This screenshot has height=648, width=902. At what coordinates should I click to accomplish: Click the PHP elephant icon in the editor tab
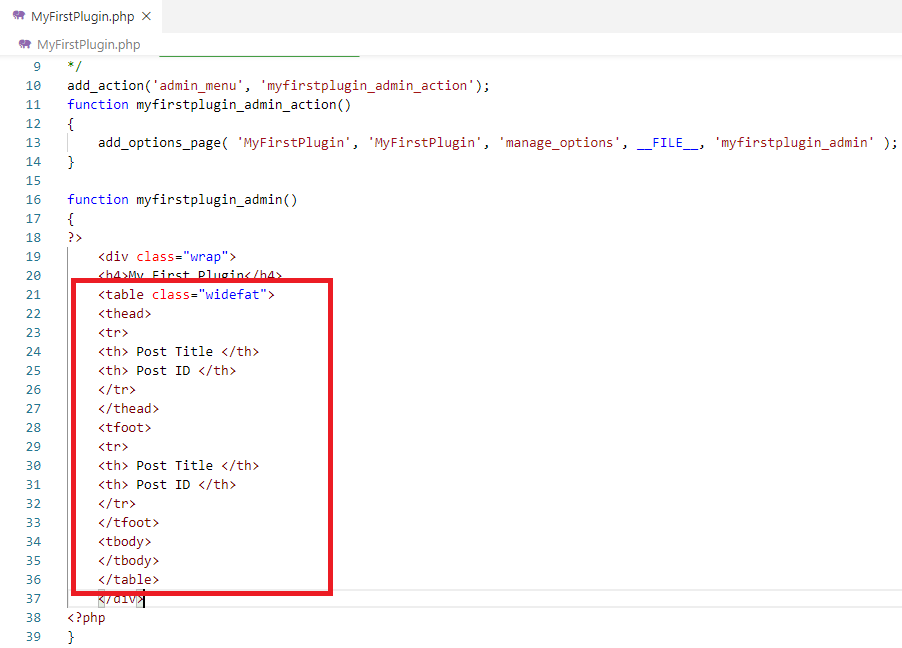tap(18, 17)
